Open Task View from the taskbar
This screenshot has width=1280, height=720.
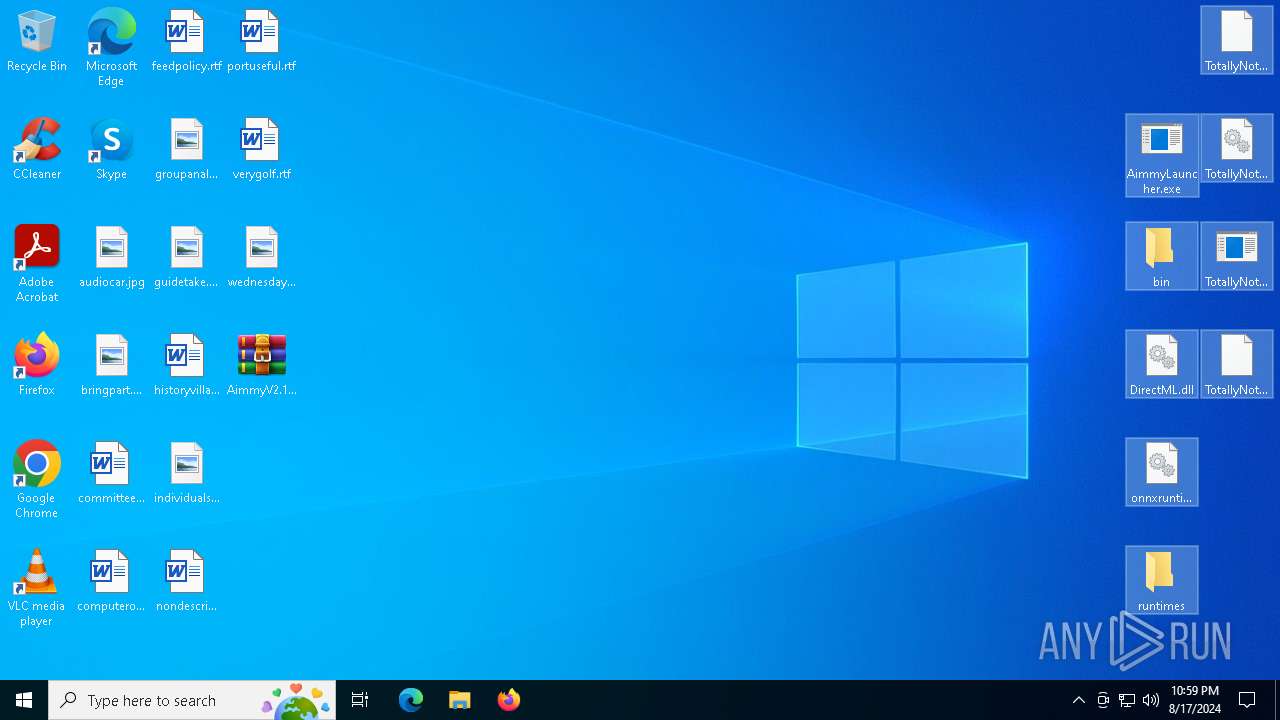tap(360, 700)
